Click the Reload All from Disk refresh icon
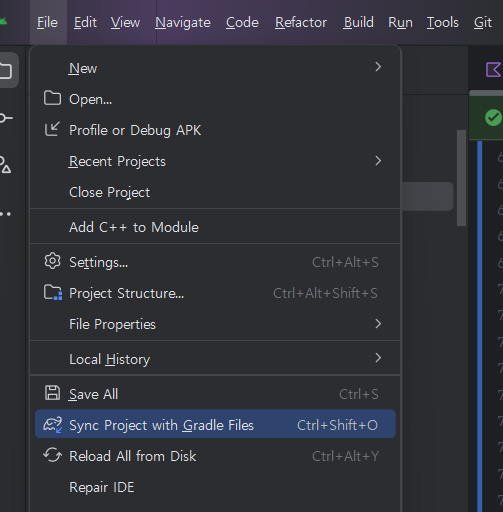The width and height of the screenshot is (503, 512). [x=52, y=455]
